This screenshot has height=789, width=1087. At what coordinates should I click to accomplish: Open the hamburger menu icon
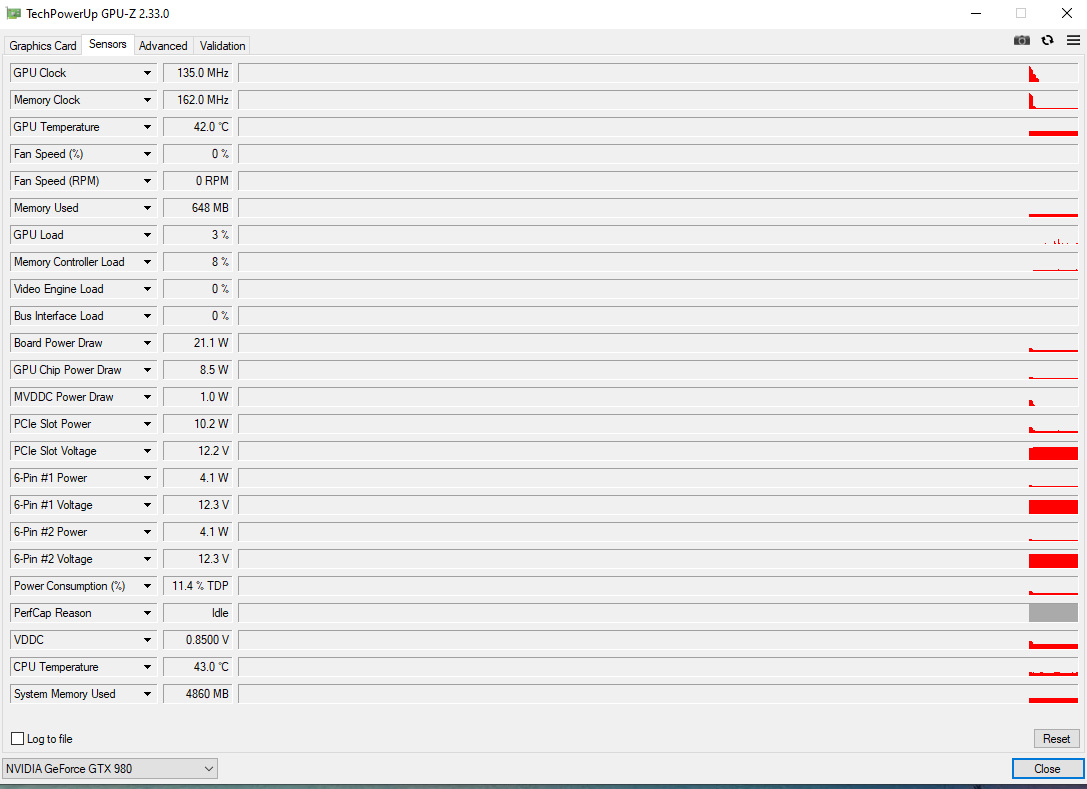[x=1073, y=40]
